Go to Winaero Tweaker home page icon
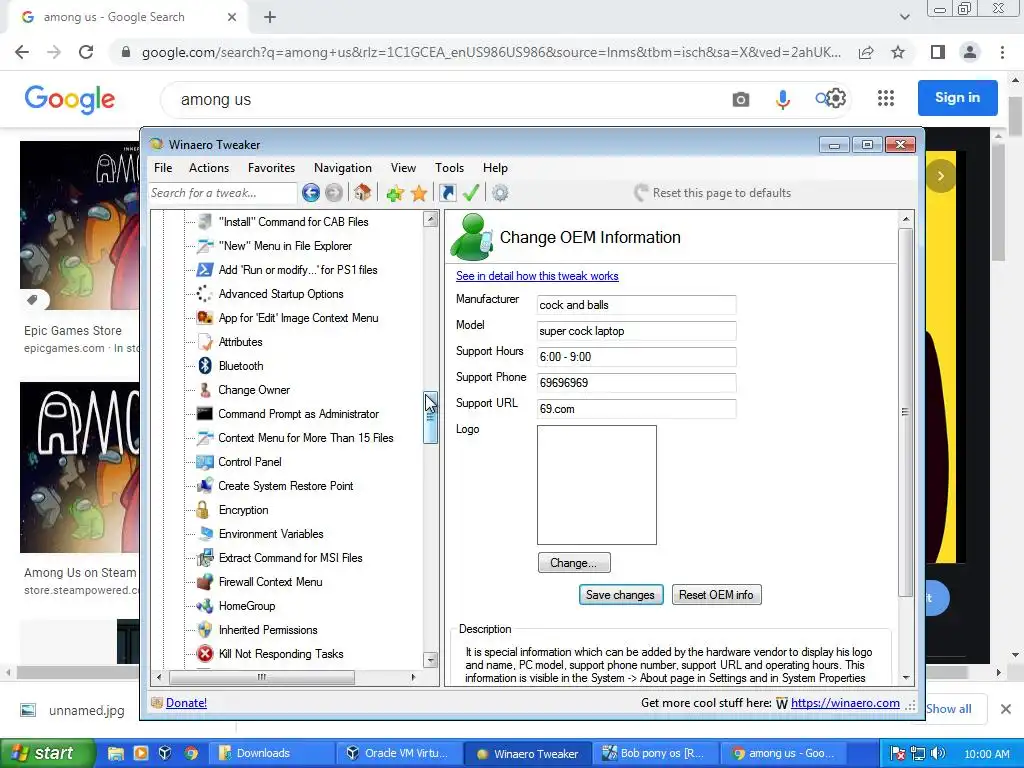 (362, 193)
